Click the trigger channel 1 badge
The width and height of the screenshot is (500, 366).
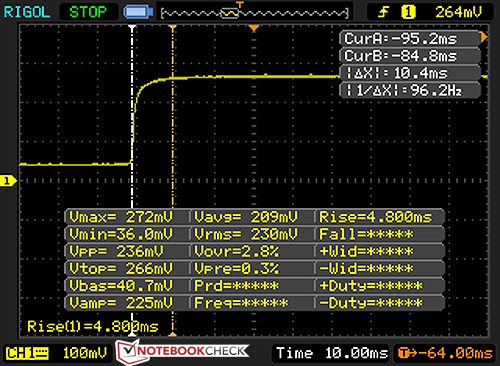(x=408, y=12)
